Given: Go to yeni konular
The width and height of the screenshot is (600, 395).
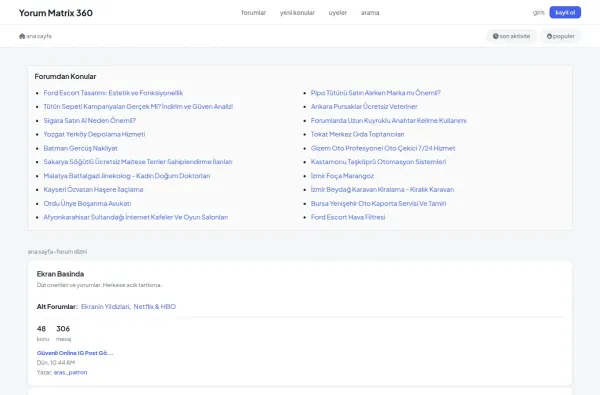Looking at the screenshot, I should tap(297, 13).
